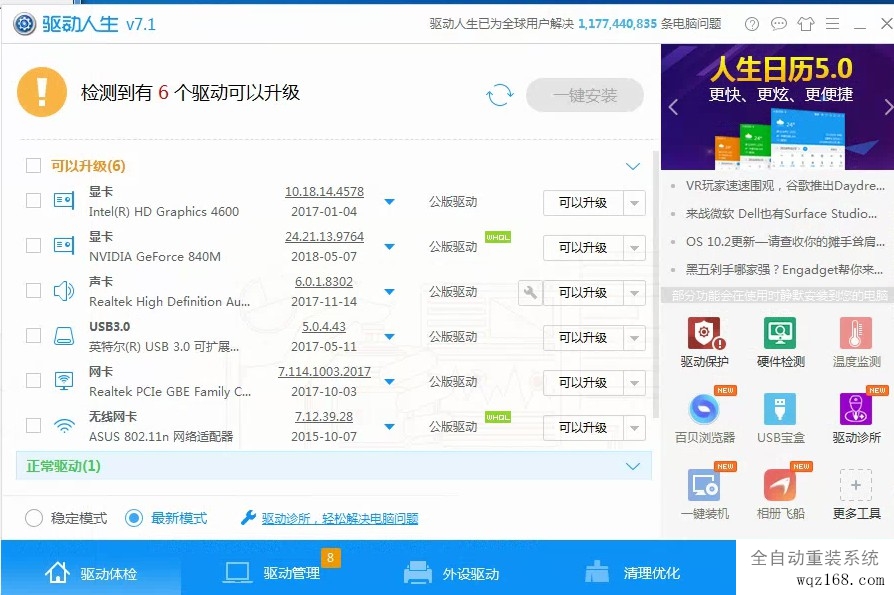Open the help question mark icon
The height and width of the screenshot is (595, 894).
[752, 24]
